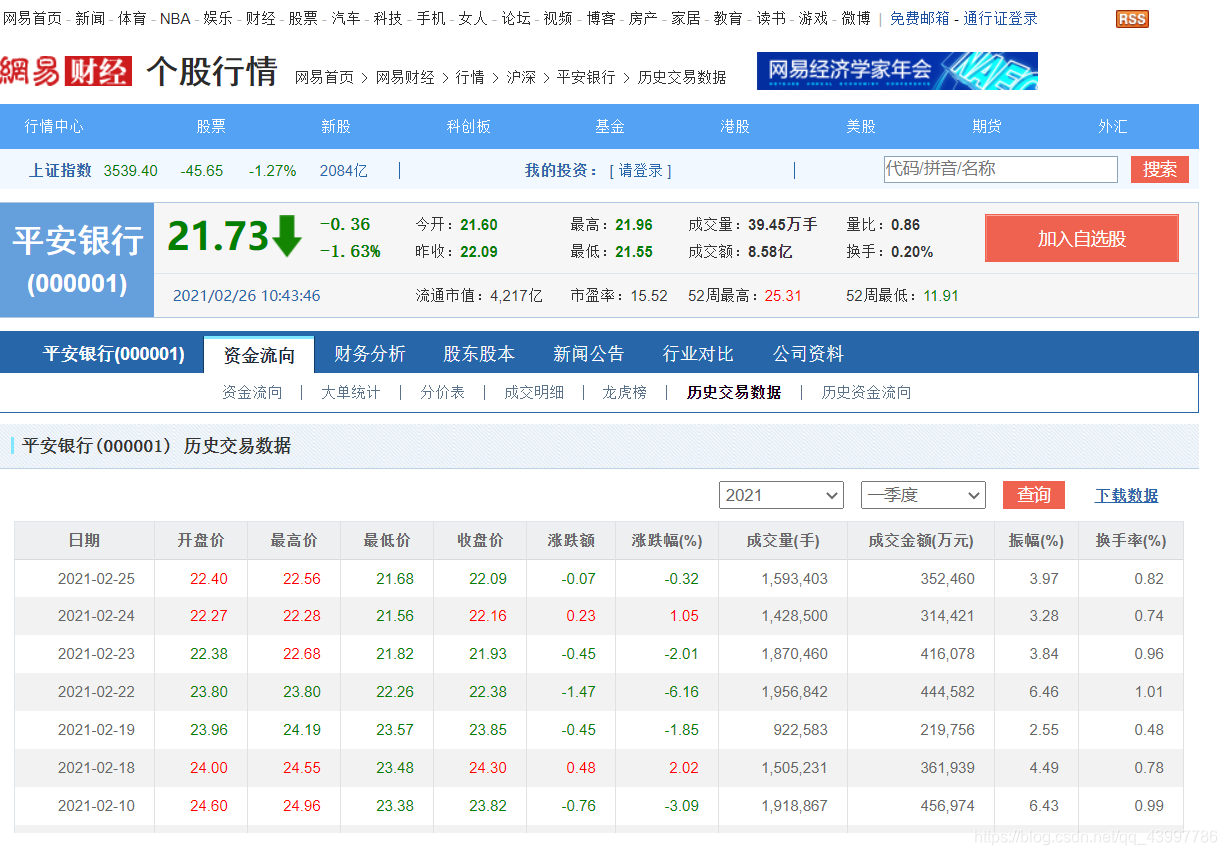
Task: Switch to the 行业对比 tab
Action: pos(698,354)
